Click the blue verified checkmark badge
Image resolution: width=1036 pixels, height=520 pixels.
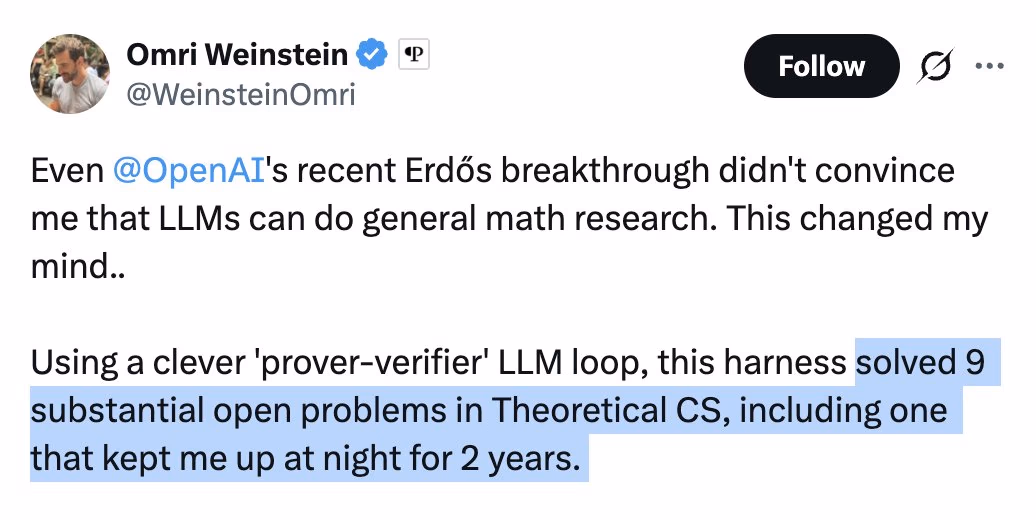(x=372, y=54)
